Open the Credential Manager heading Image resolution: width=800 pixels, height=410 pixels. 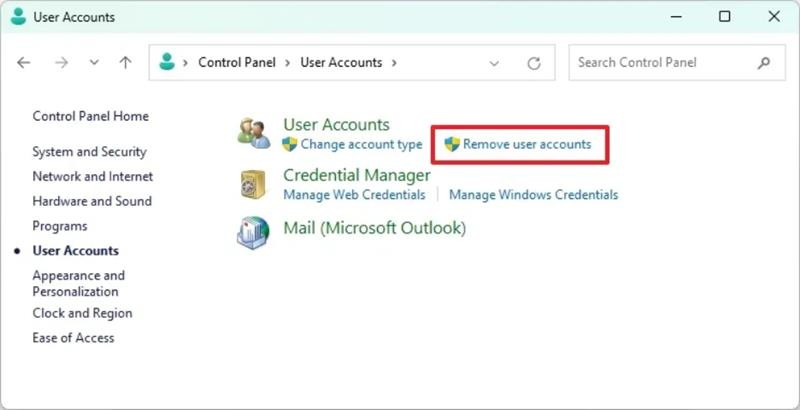point(357,175)
